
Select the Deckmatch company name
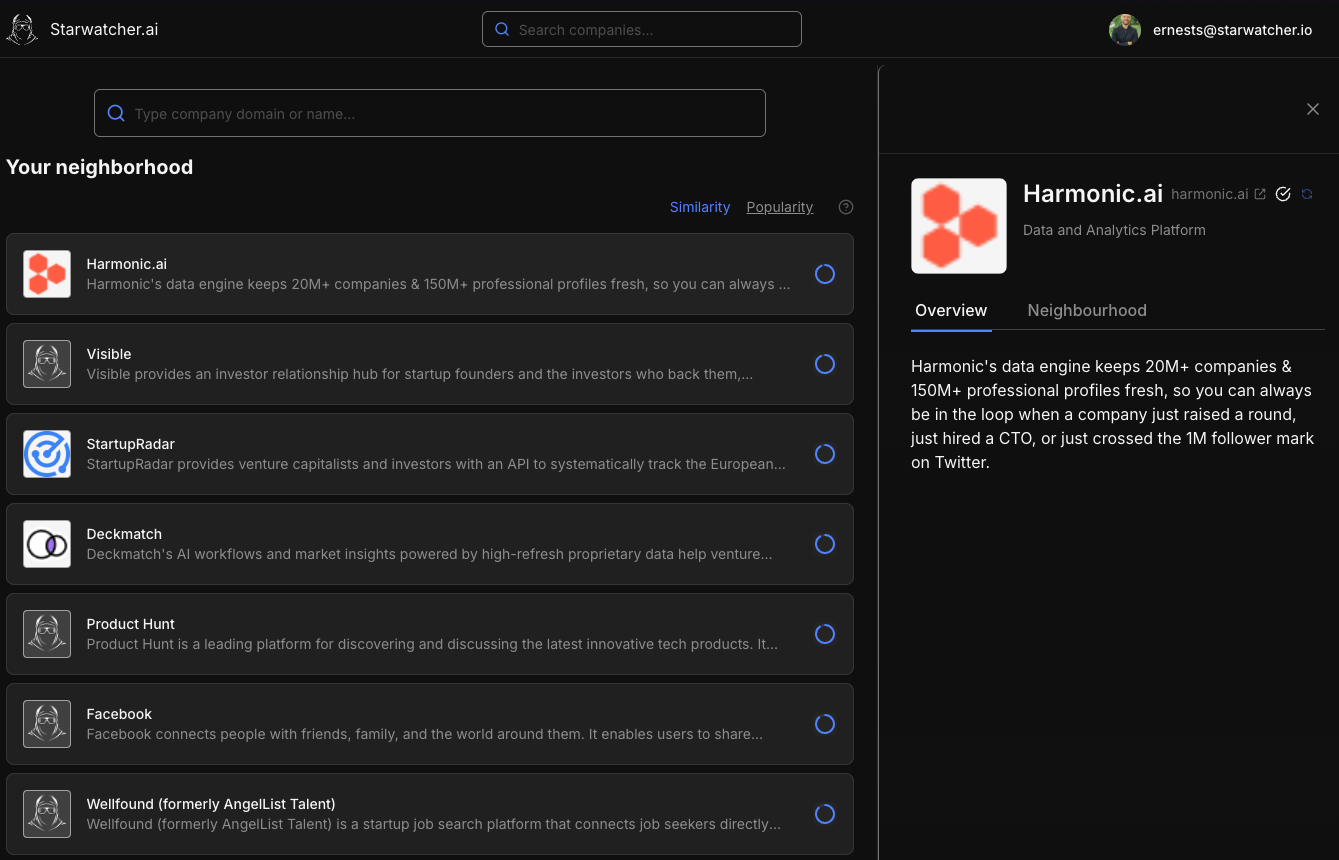[124, 534]
